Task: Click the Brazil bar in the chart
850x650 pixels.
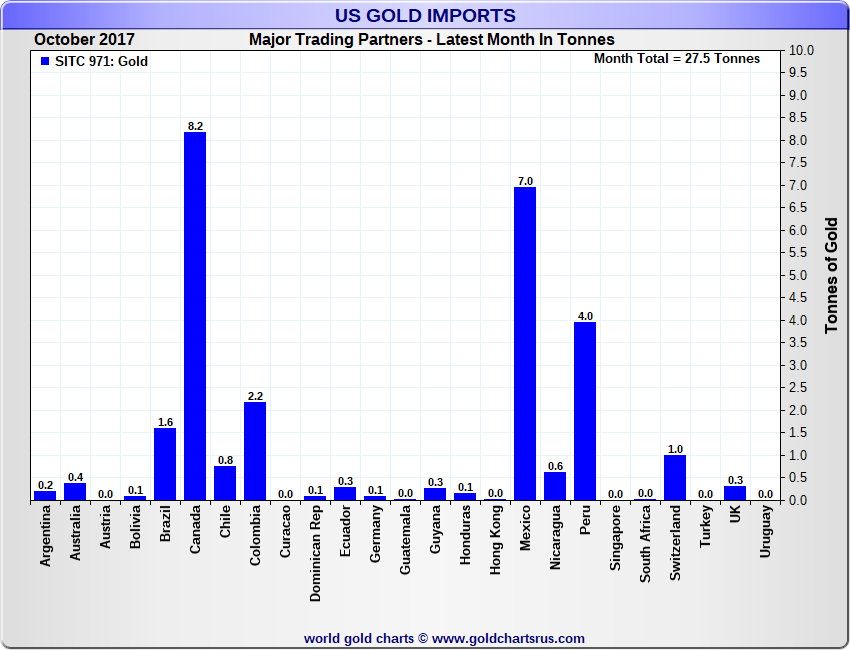Action: coord(165,464)
